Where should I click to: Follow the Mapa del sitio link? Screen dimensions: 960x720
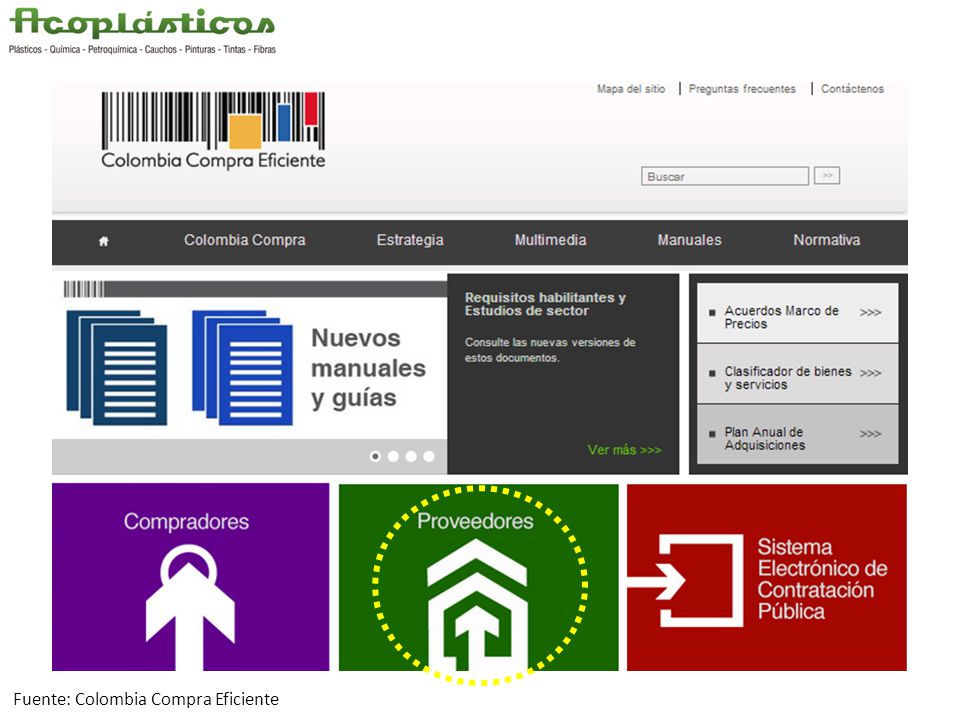(631, 89)
